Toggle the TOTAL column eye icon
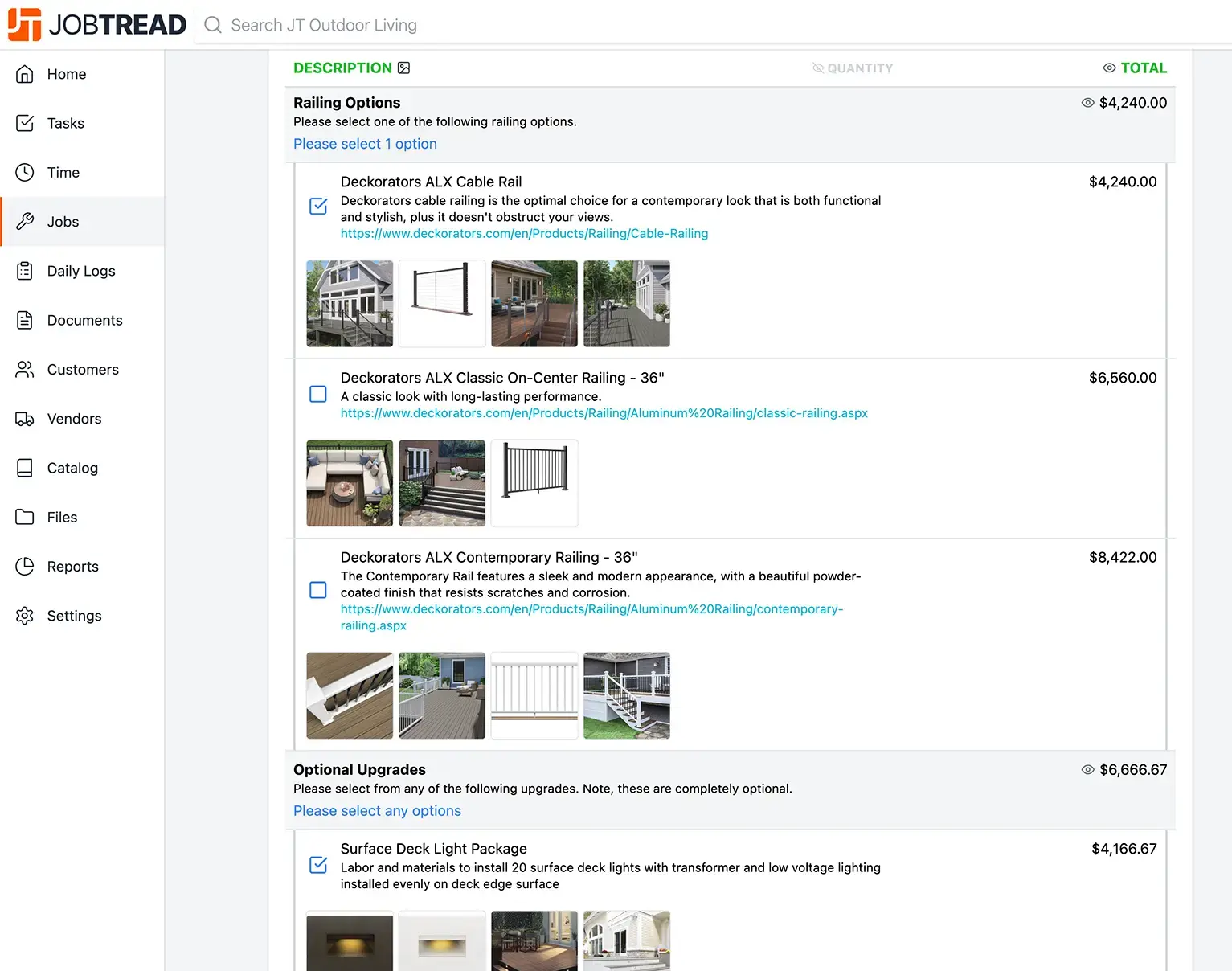Viewport: 1232px width, 971px height. [x=1109, y=68]
